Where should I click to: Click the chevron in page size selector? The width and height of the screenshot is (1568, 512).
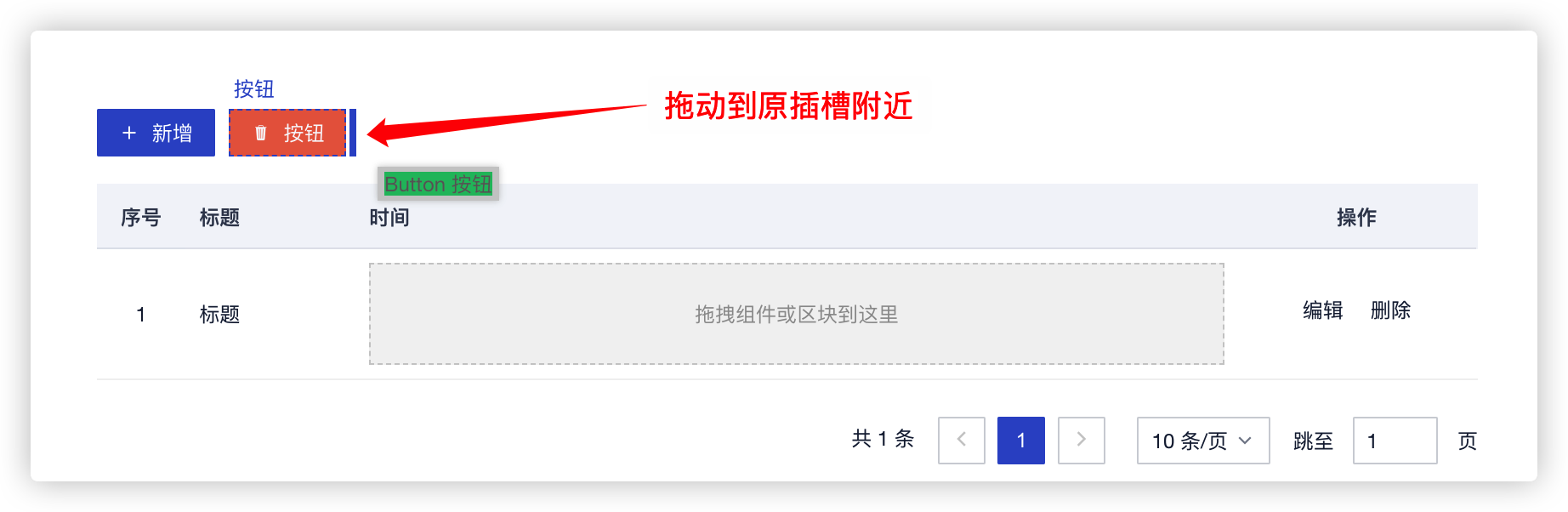coord(1245,441)
